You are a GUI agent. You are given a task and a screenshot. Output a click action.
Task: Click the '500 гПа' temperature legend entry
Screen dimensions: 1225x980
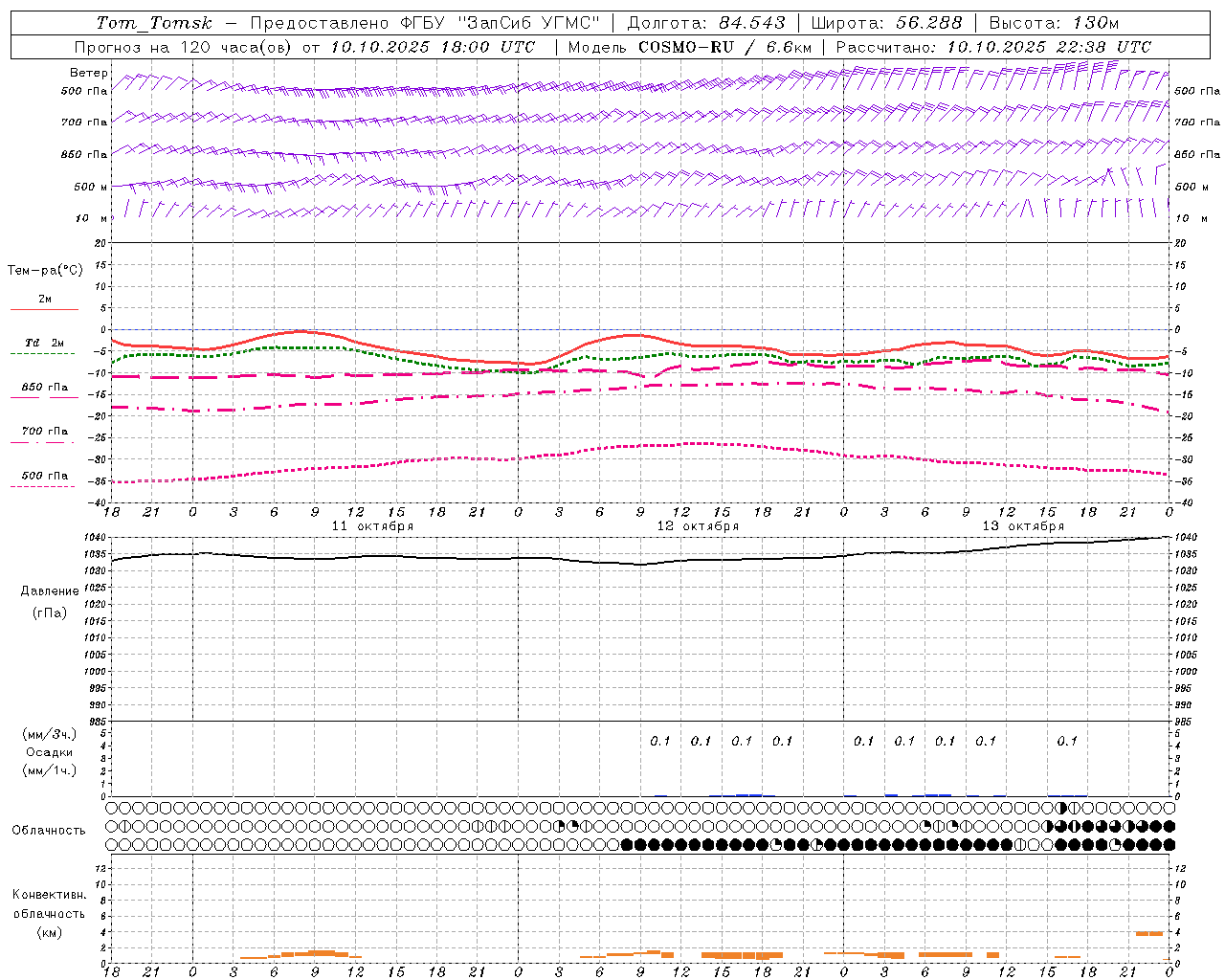tap(44, 476)
